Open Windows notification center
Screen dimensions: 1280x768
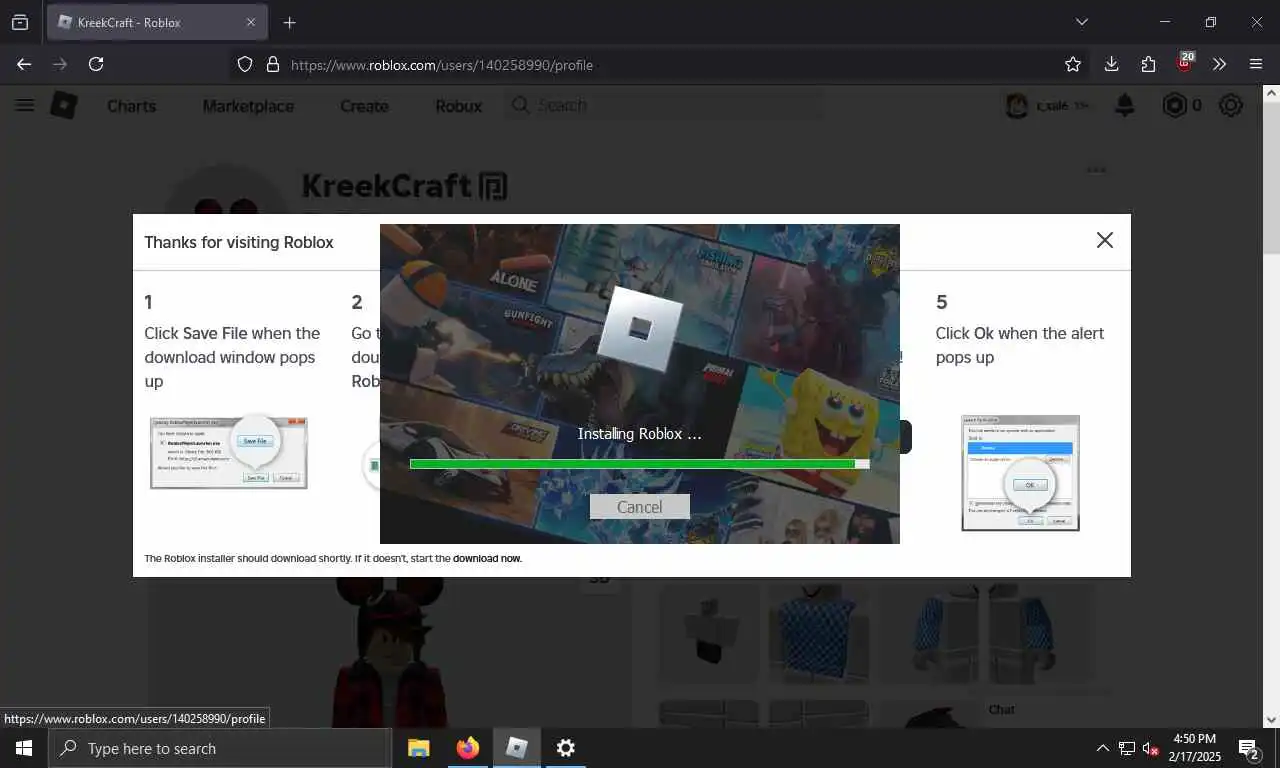pos(1249,748)
